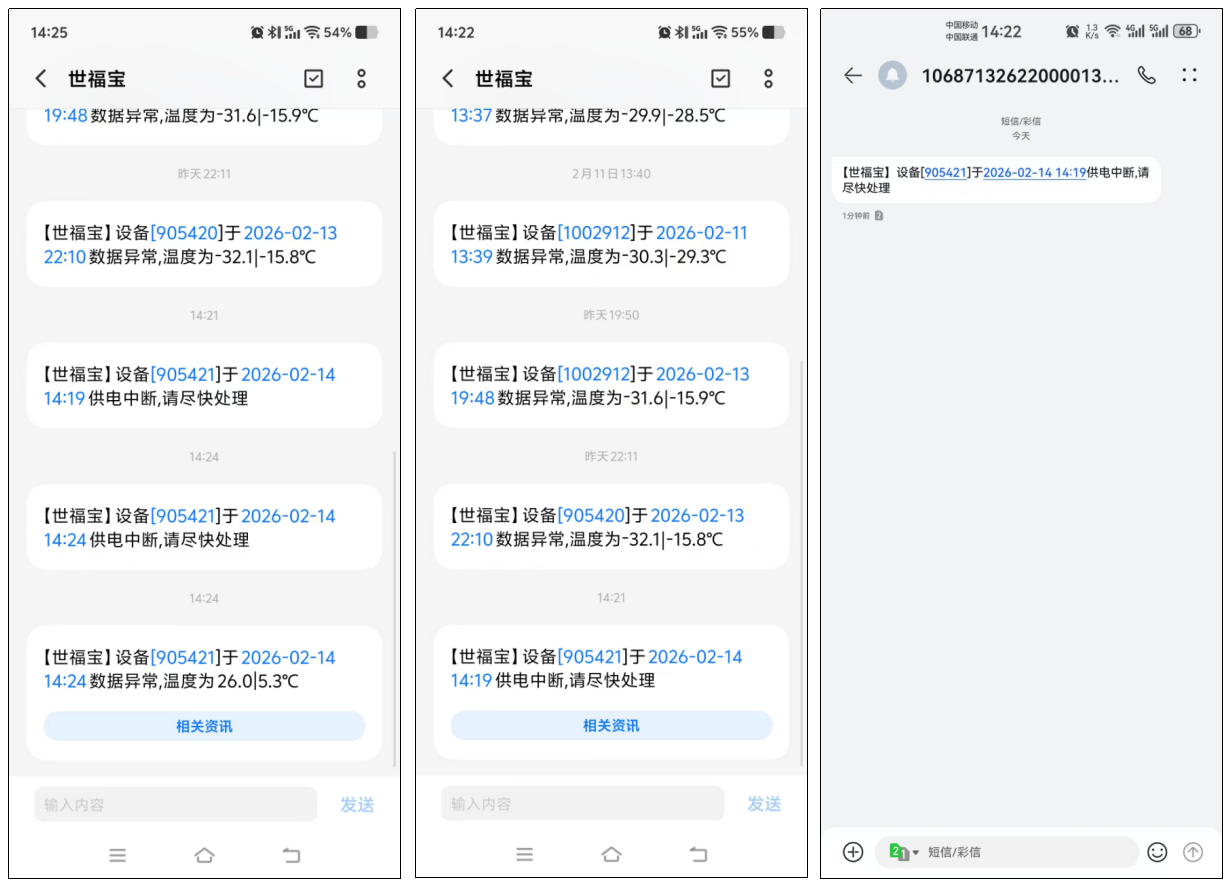The width and height of the screenshot is (1232, 886).
Task: Go back using arrow in 14:25 世福宝 screen
Action: 41,79
